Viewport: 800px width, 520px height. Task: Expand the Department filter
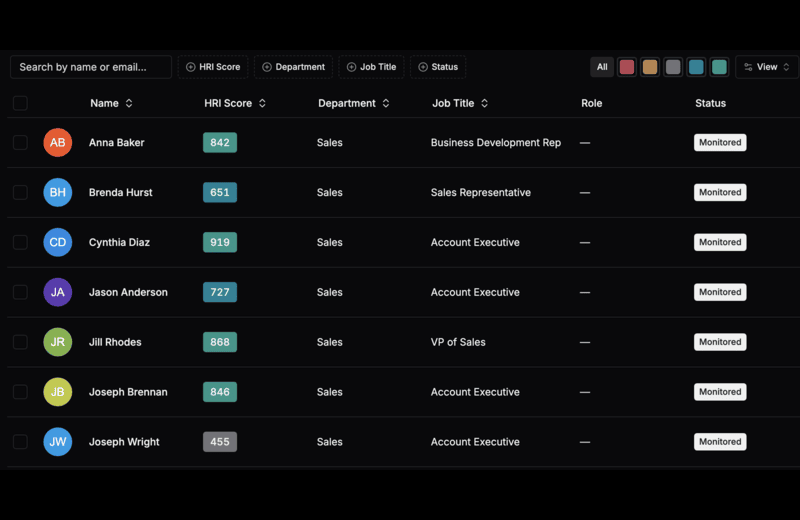[x=293, y=67]
